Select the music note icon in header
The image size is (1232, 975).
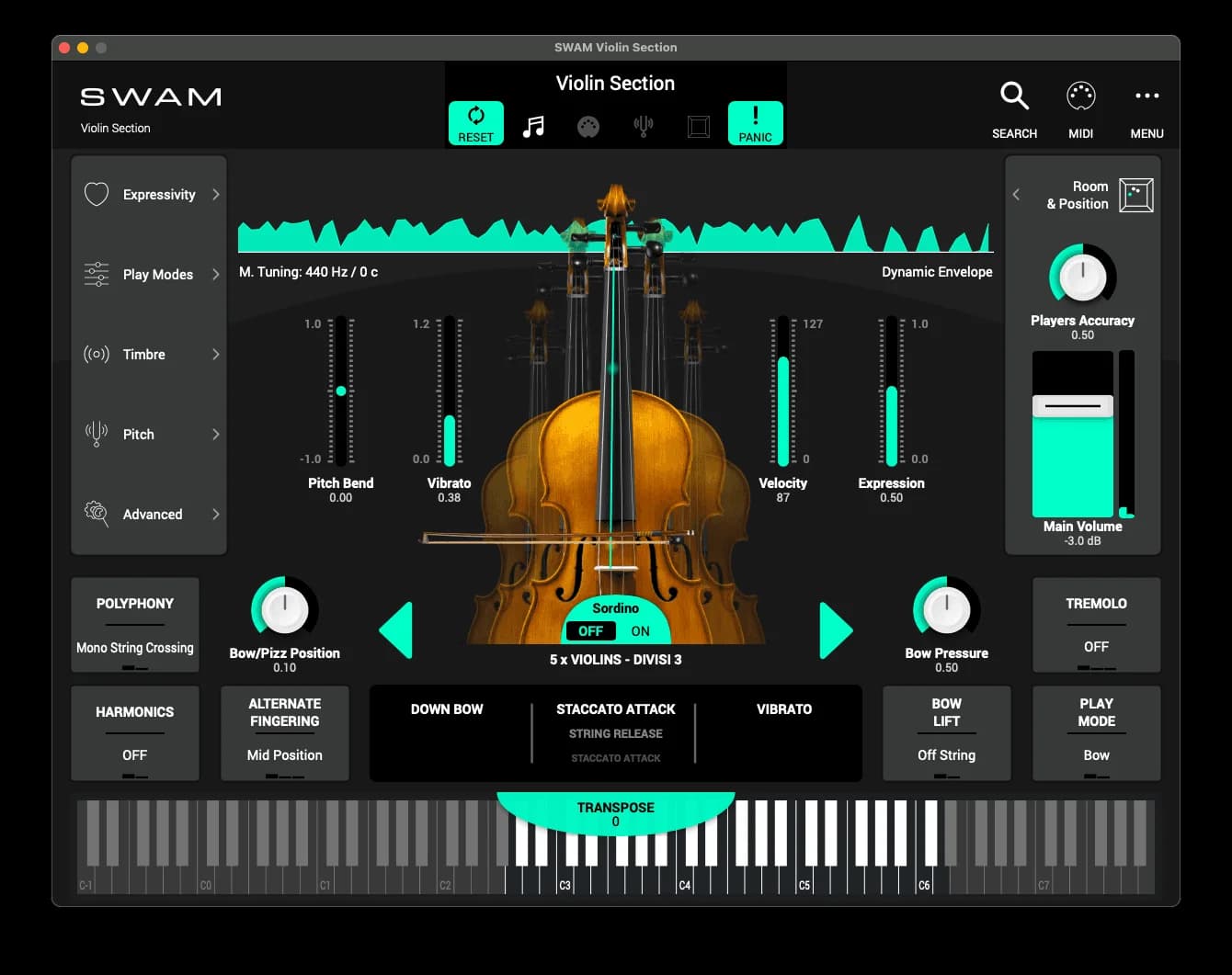(533, 127)
